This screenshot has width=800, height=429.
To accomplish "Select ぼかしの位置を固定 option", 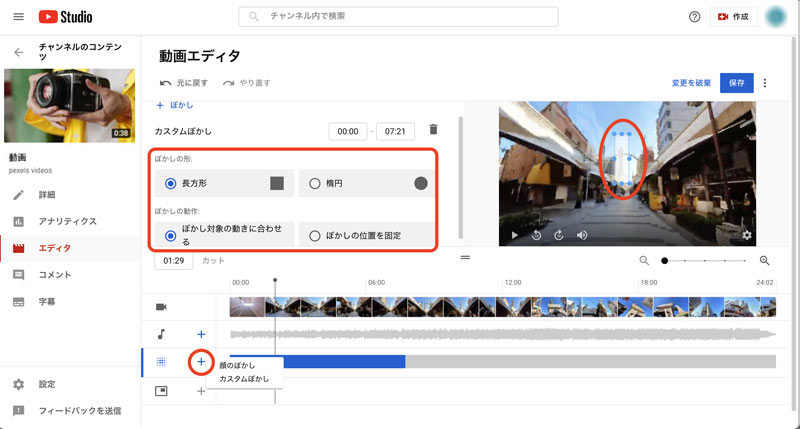I will 366,235.
